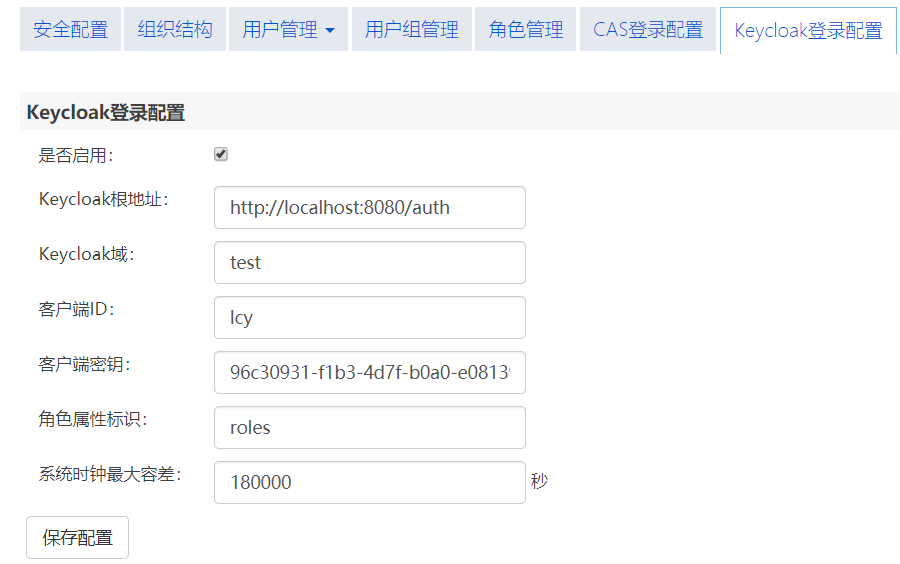Go to the 用户组管理 tab
This screenshot has width=900, height=564.
tap(411, 30)
